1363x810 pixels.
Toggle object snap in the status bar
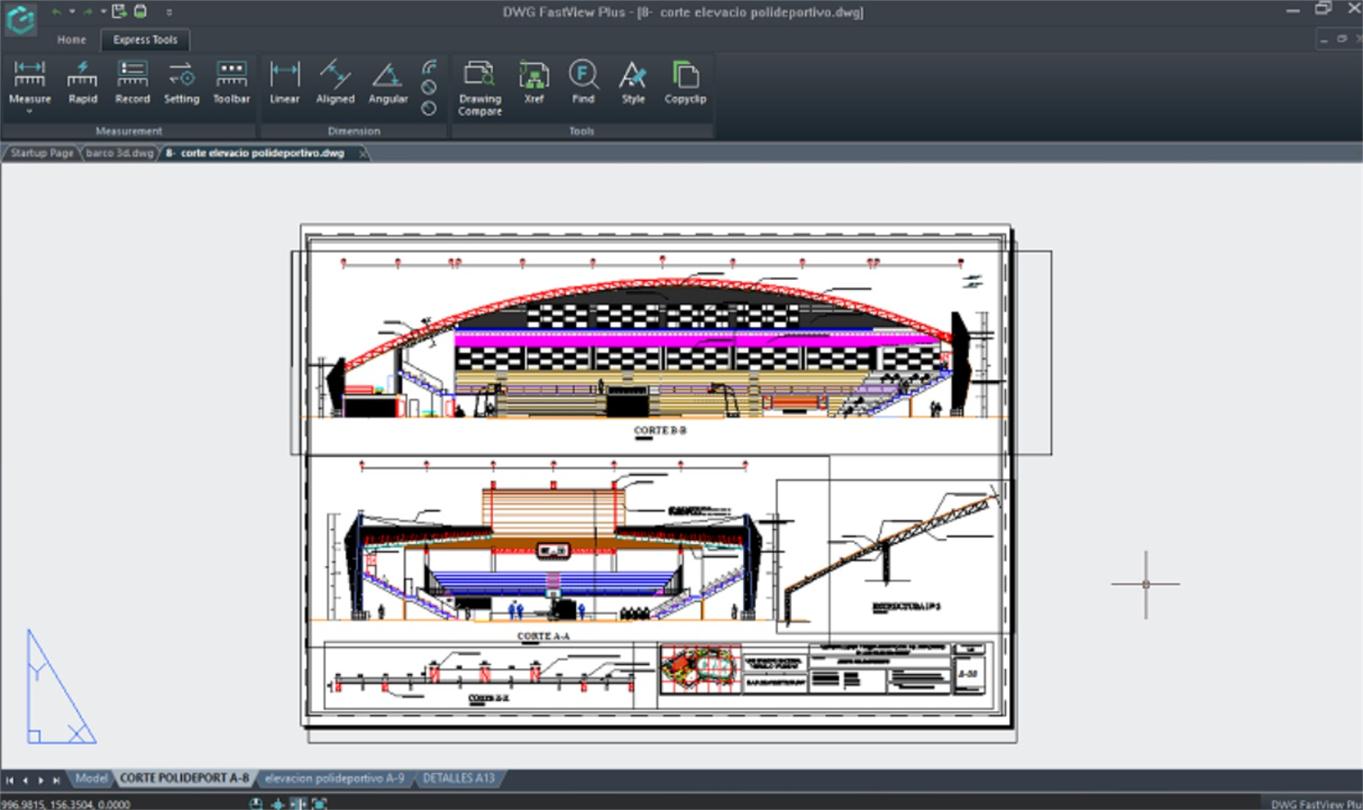pyautogui.click(x=278, y=804)
